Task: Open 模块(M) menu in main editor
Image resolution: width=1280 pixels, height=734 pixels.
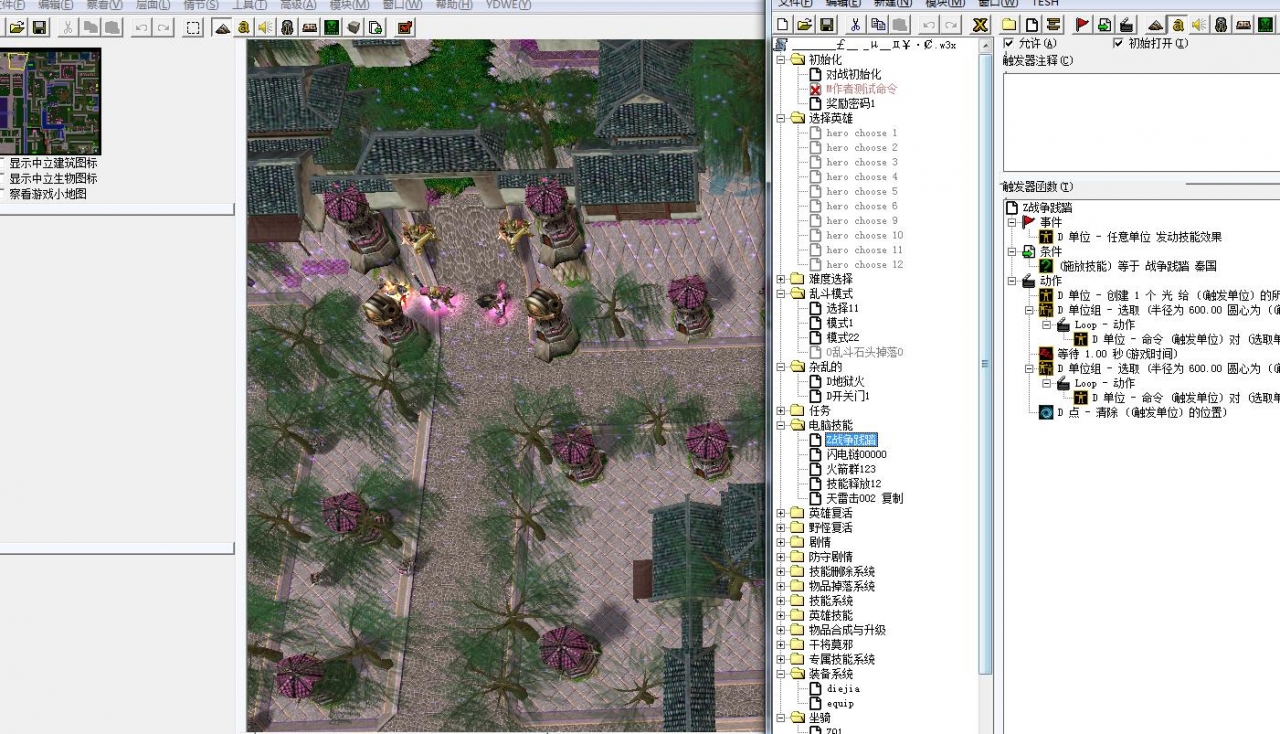Action: coord(349,5)
